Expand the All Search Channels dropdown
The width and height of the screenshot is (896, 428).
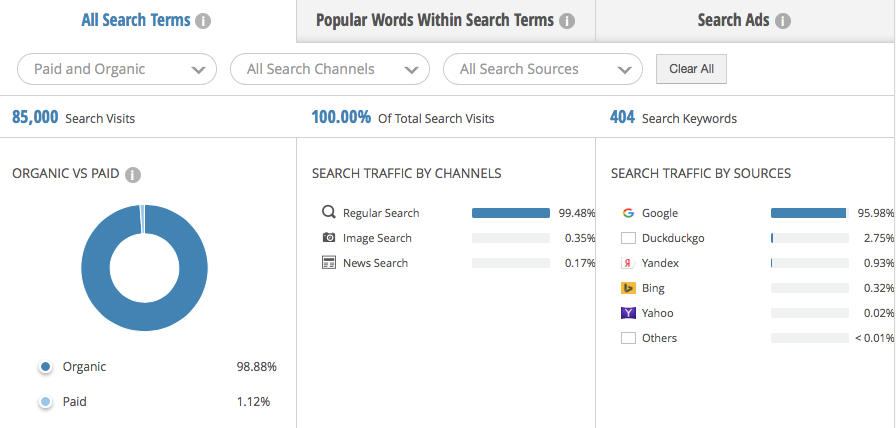pyautogui.click(x=330, y=69)
